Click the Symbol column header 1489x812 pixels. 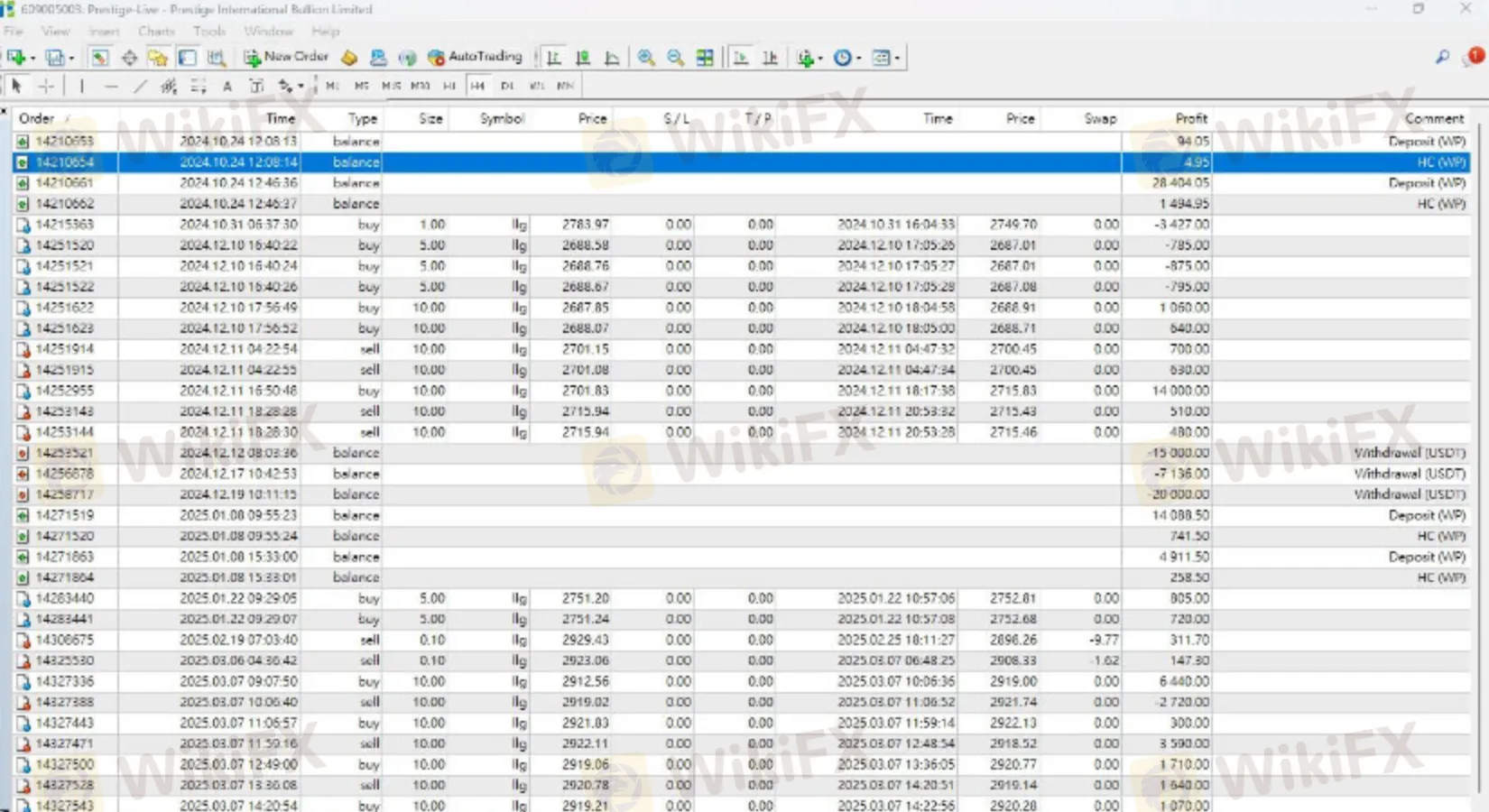pyautogui.click(x=501, y=118)
